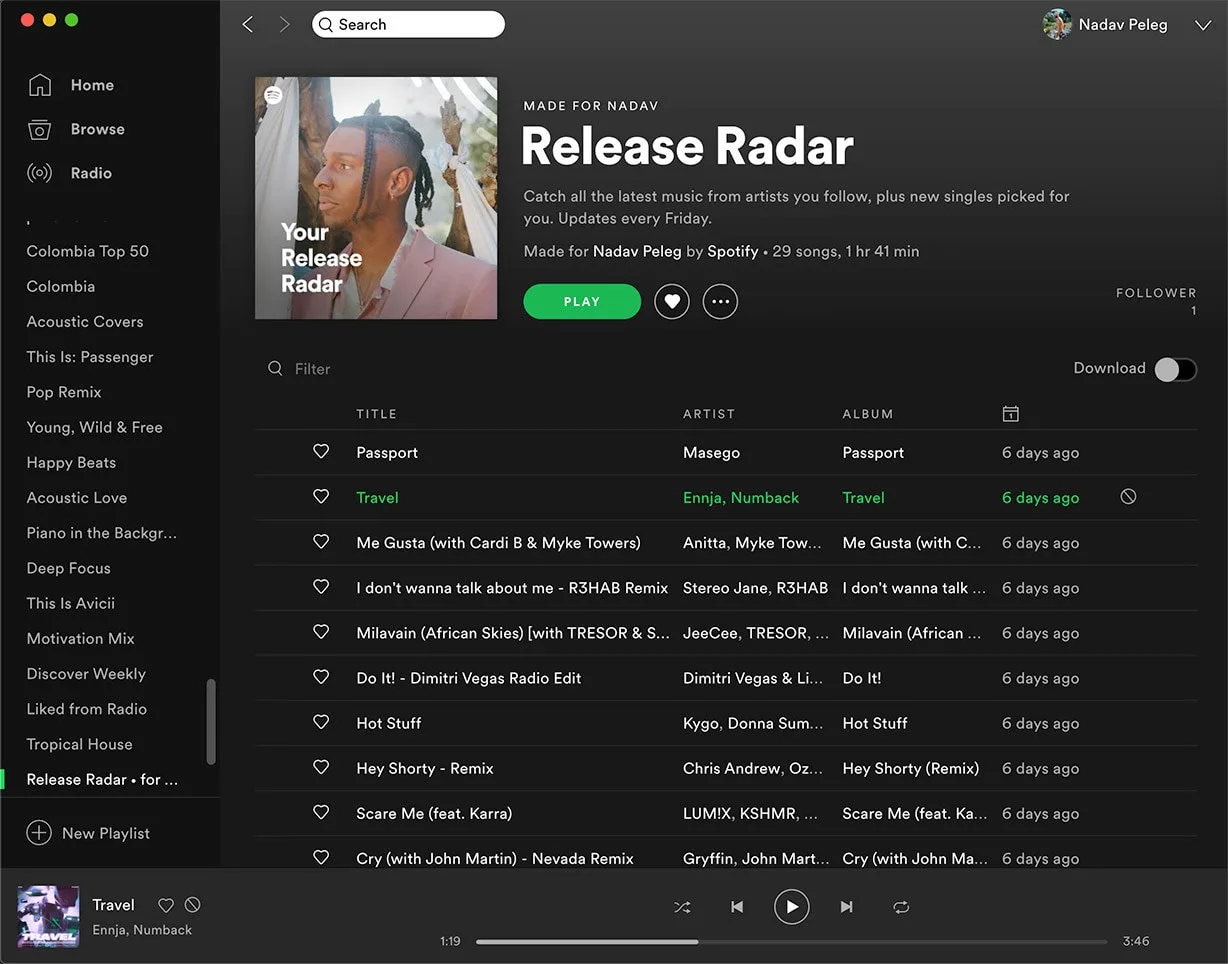Like the song Milavain (African Skies)
Image resolution: width=1228 pixels, height=964 pixels.
pyautogui.click(x=321, y=632)
